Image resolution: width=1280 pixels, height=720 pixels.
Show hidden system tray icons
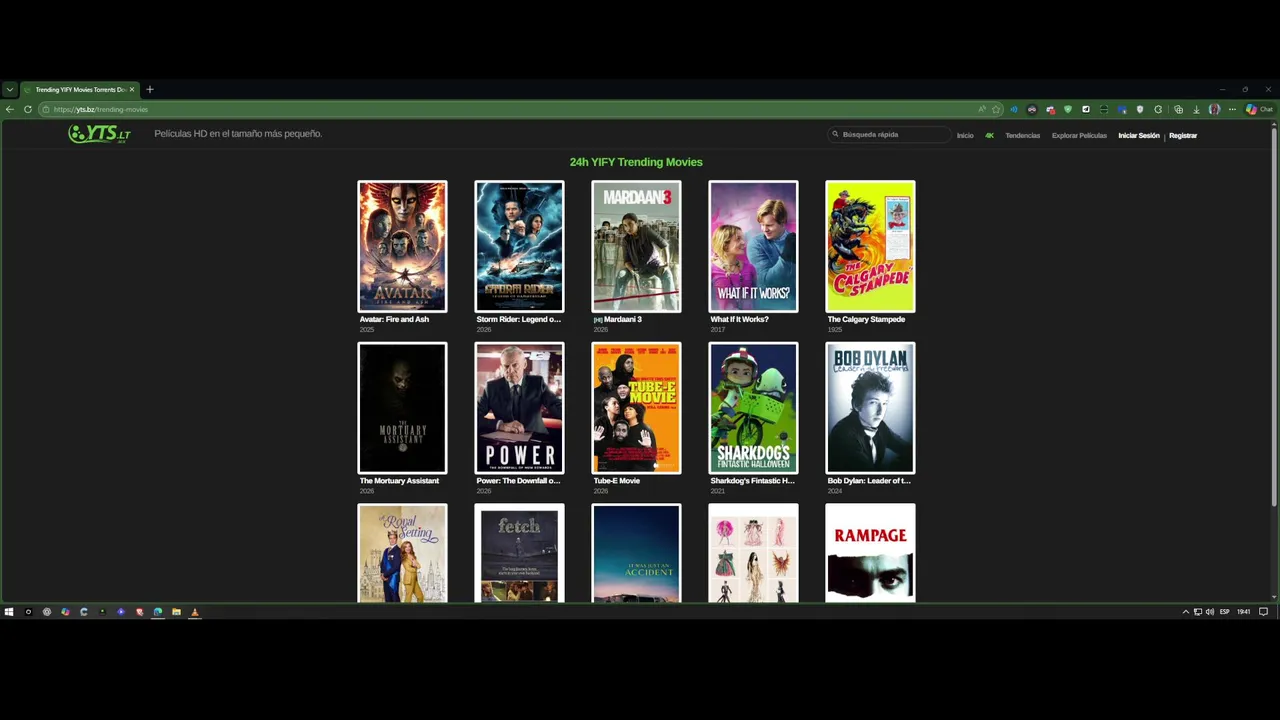[1186, 612]
